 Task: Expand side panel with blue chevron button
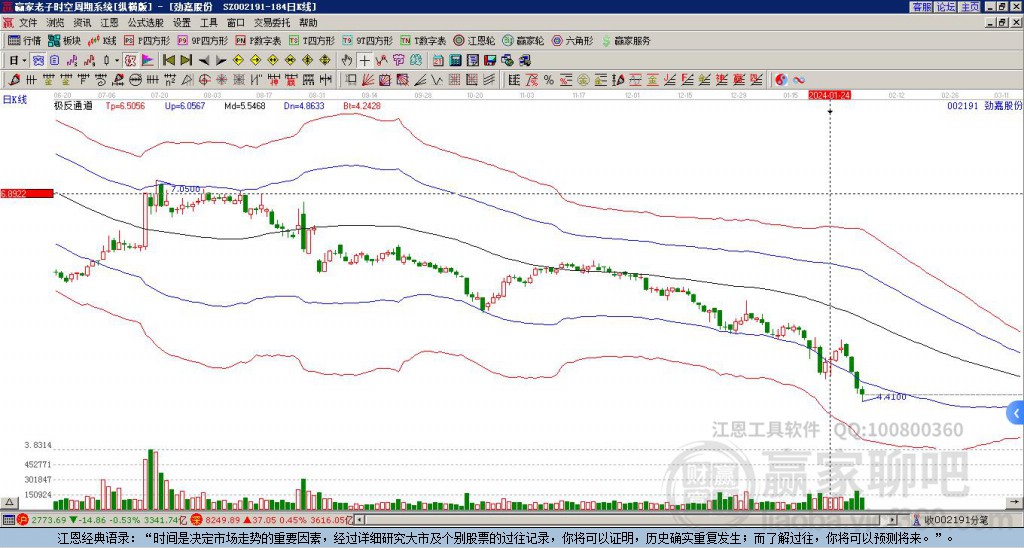coord(1016,413)
